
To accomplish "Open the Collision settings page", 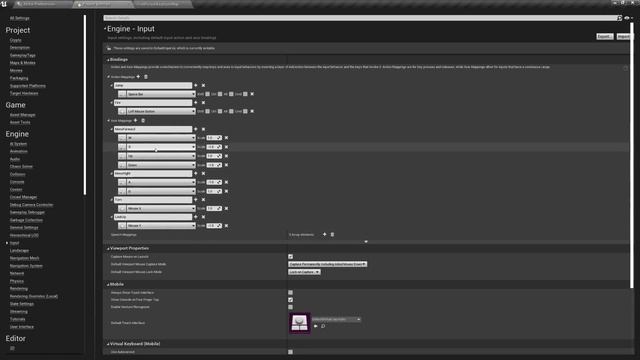I will pyautogui.click(x=17, y=174).
